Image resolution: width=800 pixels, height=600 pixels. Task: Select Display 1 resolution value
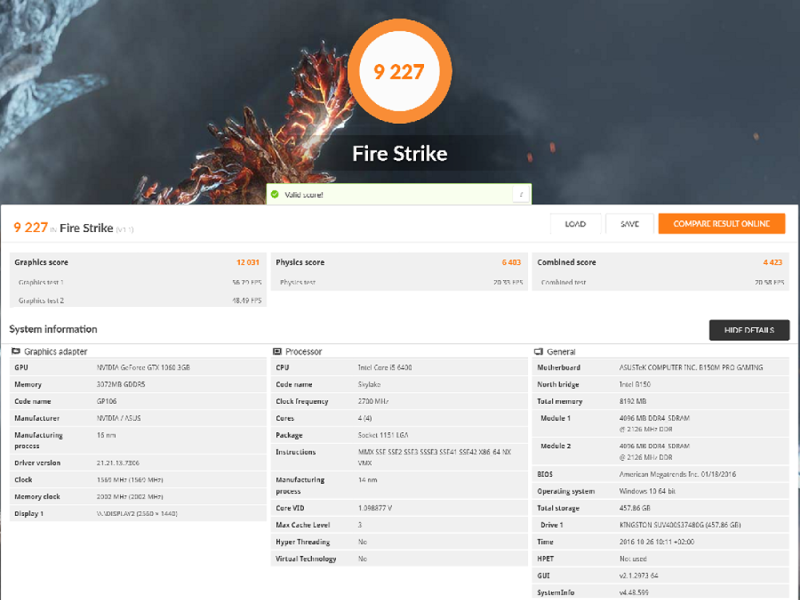tap(137, 513)
